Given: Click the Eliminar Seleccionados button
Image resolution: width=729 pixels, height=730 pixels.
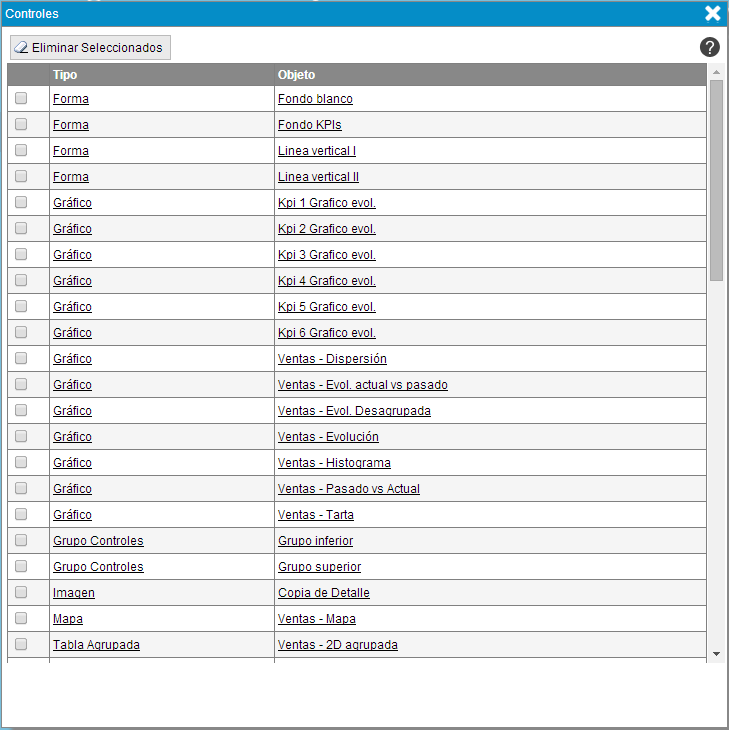Looking at the screenshot, I should click(90, 48).
